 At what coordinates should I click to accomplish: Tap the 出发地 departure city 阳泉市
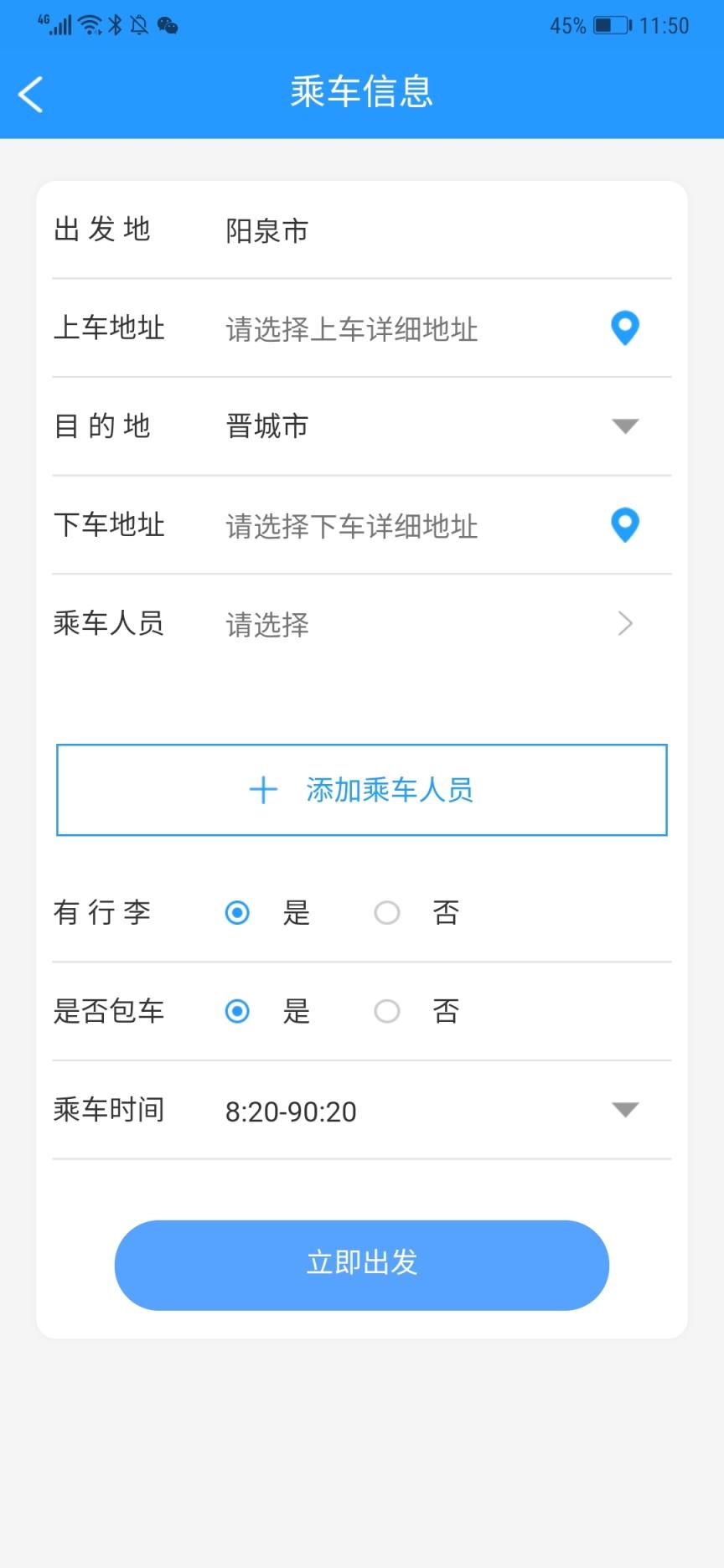click(x=267, y=230)
